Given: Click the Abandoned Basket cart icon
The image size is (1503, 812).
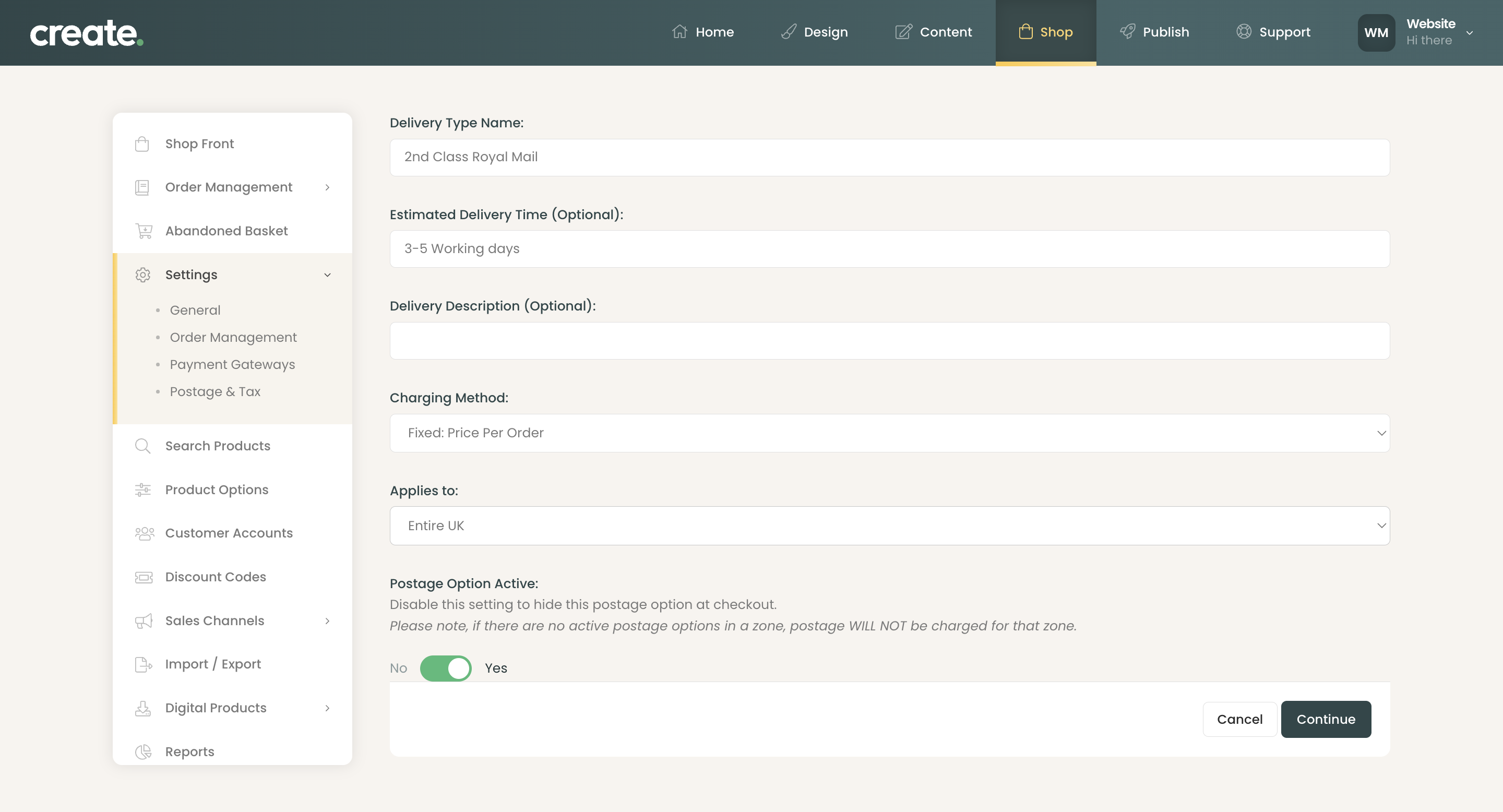Looking at the screenshot, I should (x=144, y=231).
